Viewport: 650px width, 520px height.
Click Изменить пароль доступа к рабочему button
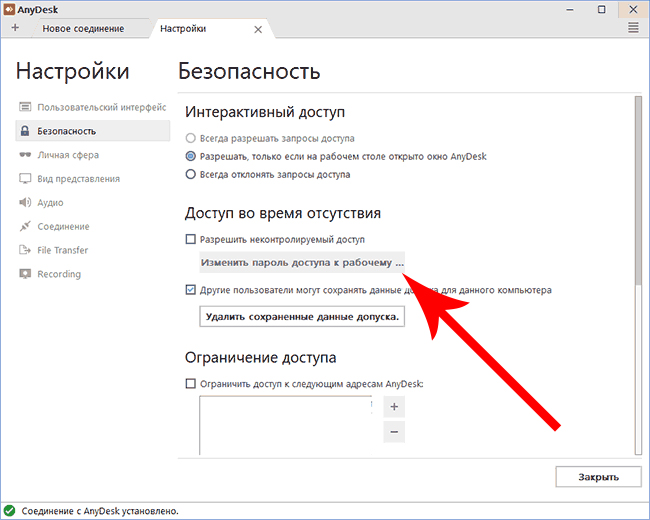click(302, 262)
